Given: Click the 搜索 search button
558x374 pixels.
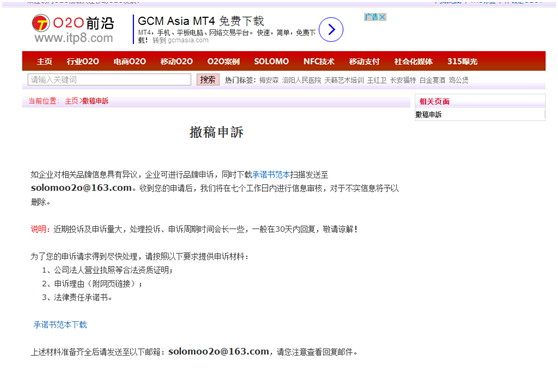Looking at the screenshot, I should [x=208, y=80].
